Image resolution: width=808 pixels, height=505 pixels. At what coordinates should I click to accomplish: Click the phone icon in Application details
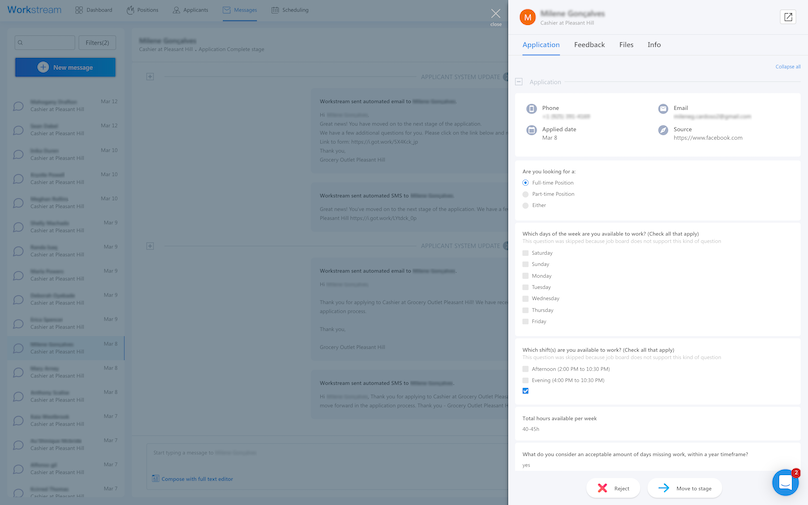click(x=531, y=109)
